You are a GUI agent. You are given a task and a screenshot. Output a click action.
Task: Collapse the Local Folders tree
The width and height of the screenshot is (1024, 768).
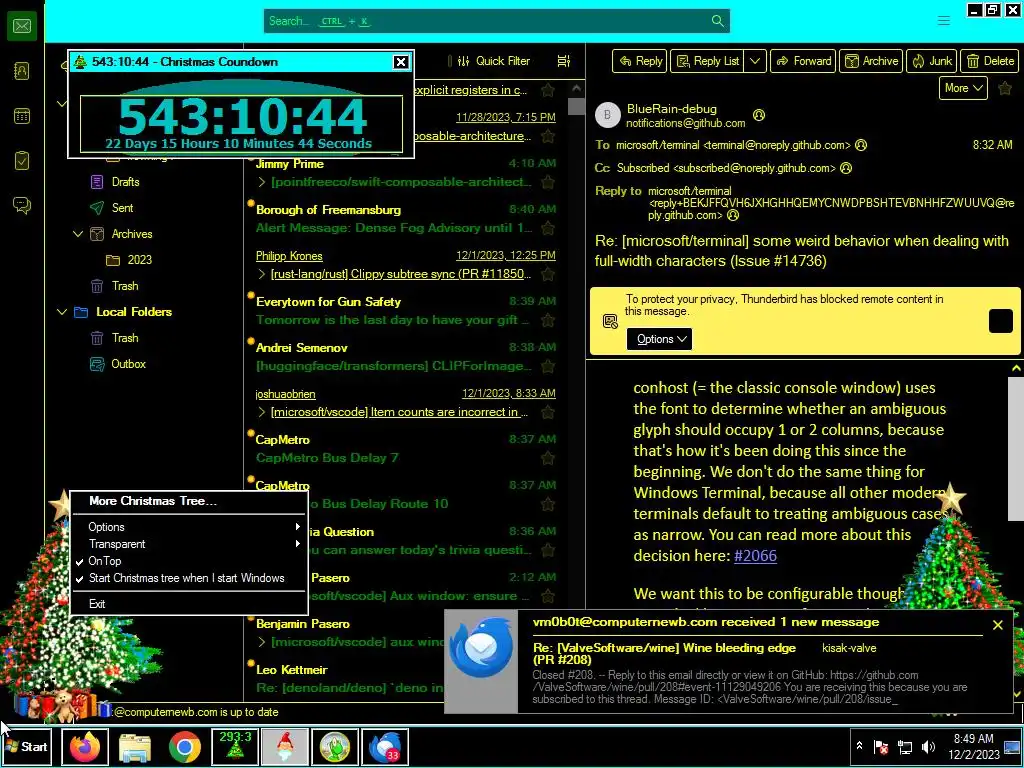pyautogui.click(x=62, y=312)
